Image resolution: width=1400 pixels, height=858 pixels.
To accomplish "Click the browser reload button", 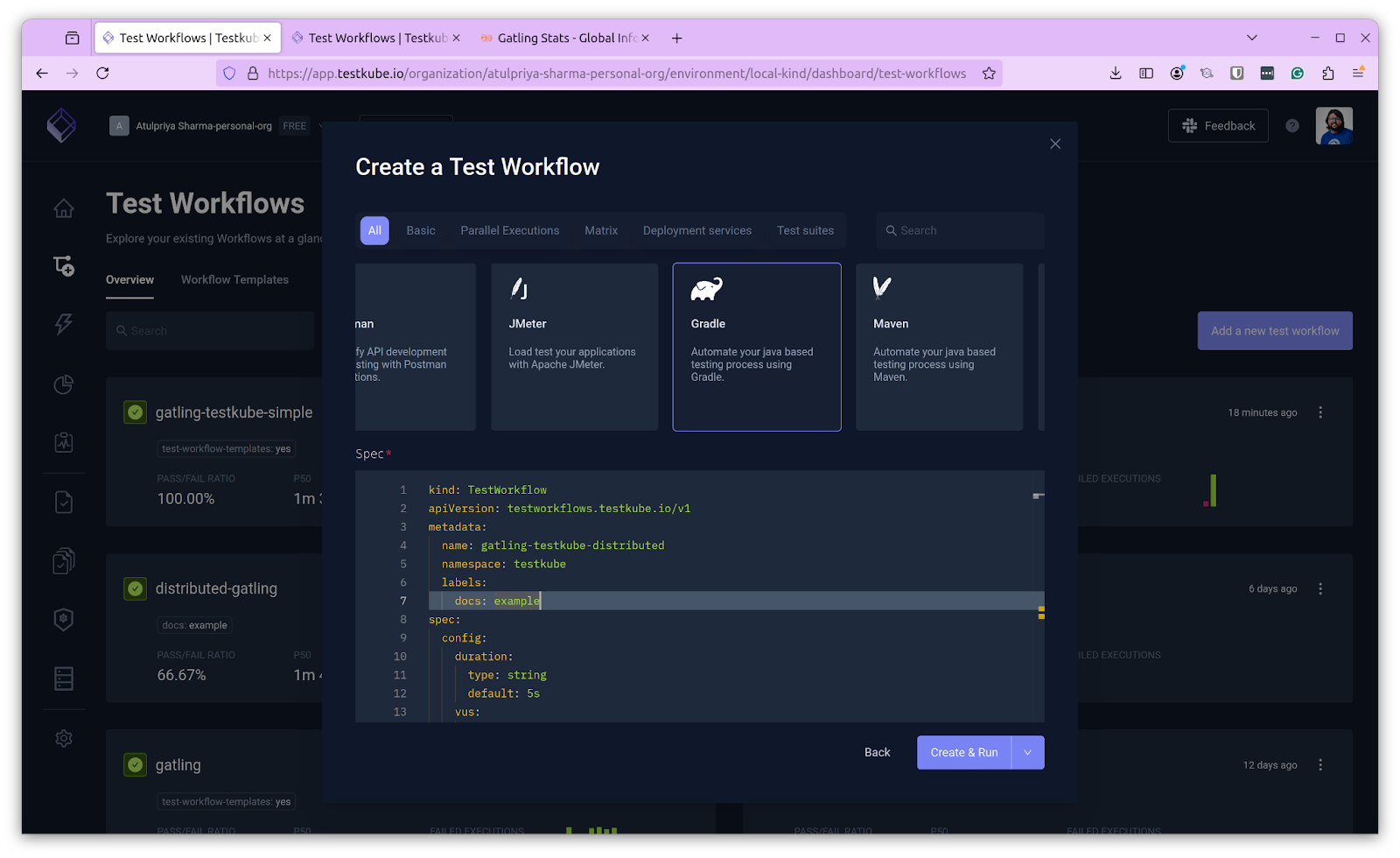I will click(102, 74).
